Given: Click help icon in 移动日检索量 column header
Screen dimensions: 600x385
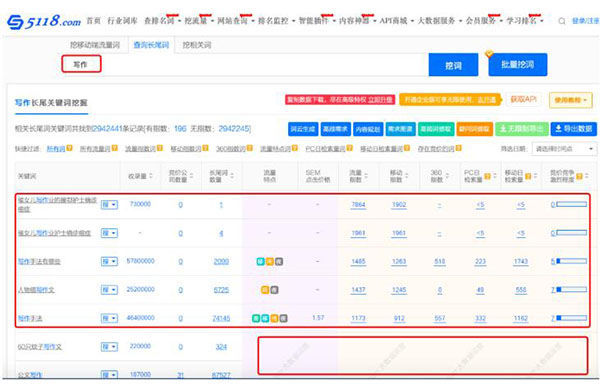Looking at the screenshot, I should pyautogui.click(x=528, y=176).
